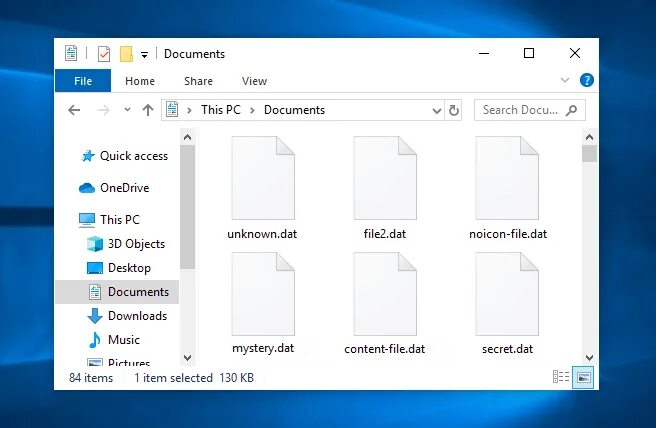The image size is (656, 428).
Task: Click the file list scroll up arrow
Action: click(589, 137)
